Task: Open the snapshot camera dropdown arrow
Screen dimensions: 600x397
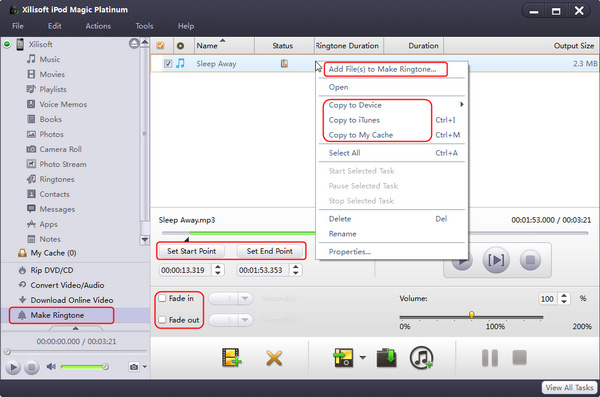Action: pos(145,367)
